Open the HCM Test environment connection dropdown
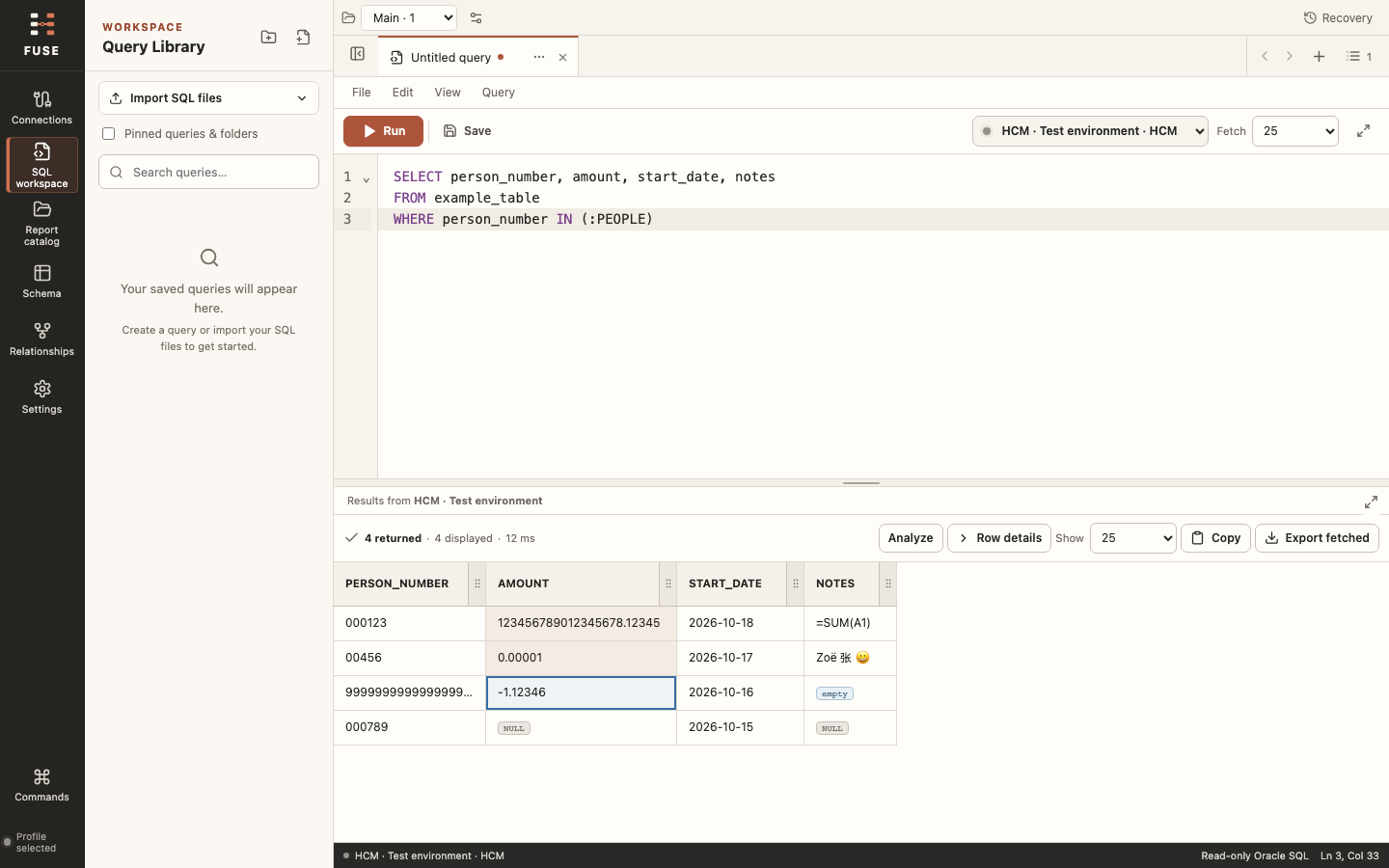The width and height of the screenshot is (1389, 868). 1090,131
